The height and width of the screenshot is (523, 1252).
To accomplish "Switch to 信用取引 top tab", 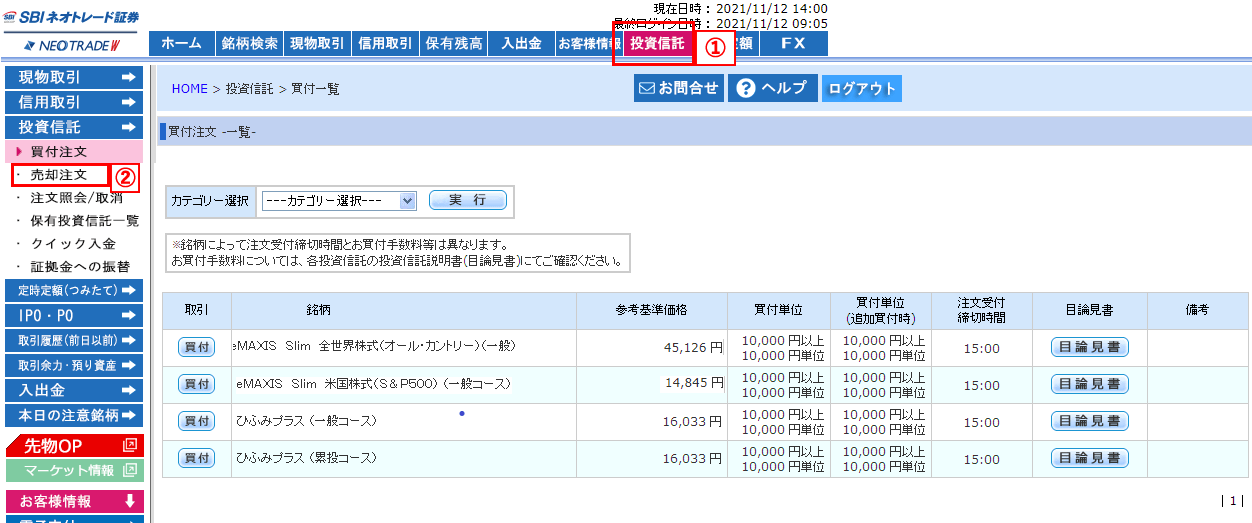I will (x=385, y=44).
